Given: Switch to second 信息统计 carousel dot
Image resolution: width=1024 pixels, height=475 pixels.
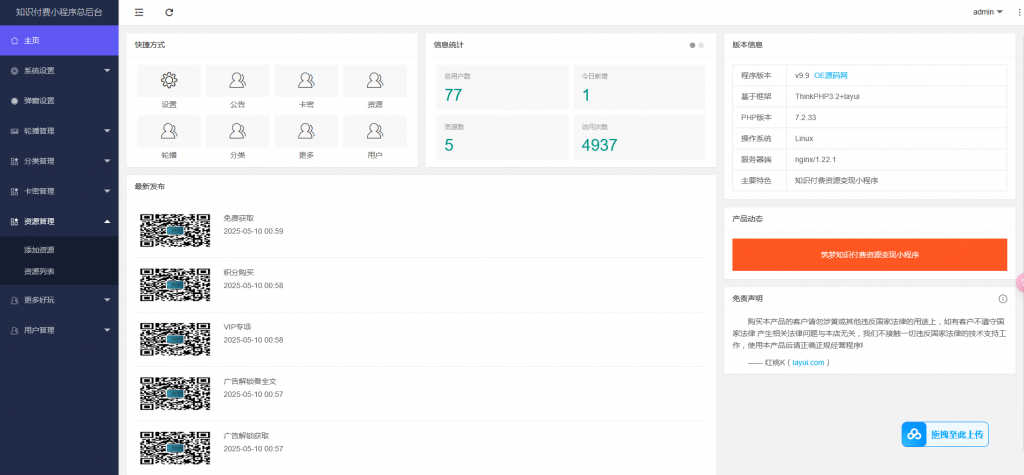Looking at the screenshot, I should (x=701, y=45).
